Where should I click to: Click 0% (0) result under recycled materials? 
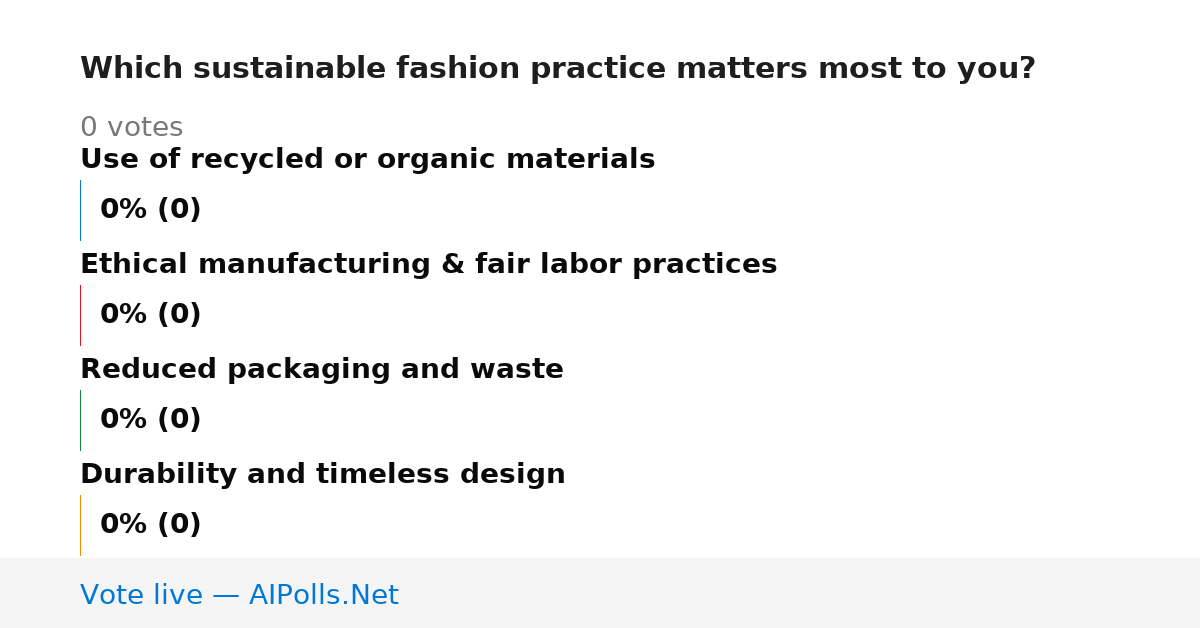(x=150, y=210)
